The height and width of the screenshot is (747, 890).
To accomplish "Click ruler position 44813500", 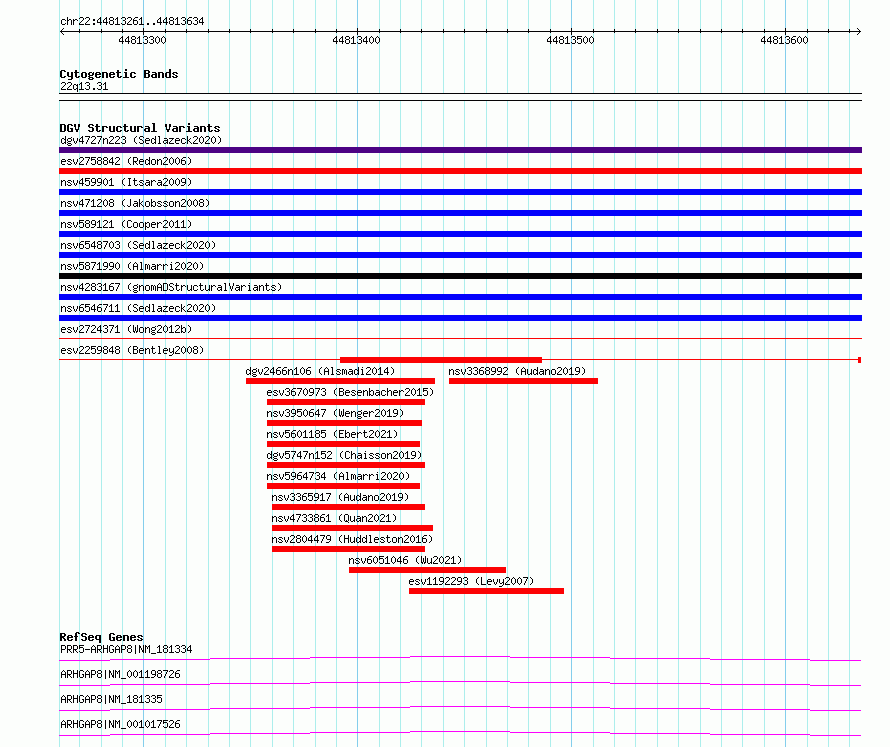I will tap(570, 40).
